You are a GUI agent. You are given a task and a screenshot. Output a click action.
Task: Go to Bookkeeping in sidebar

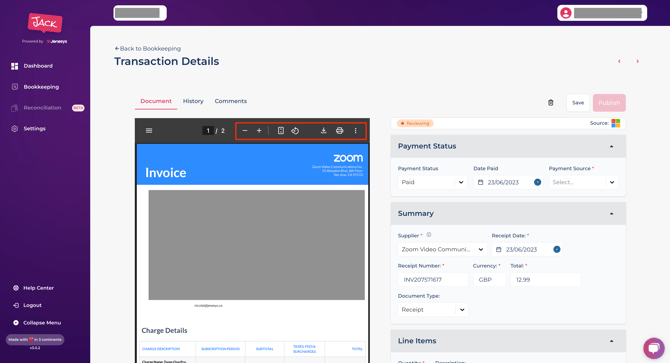click(41, 87)
